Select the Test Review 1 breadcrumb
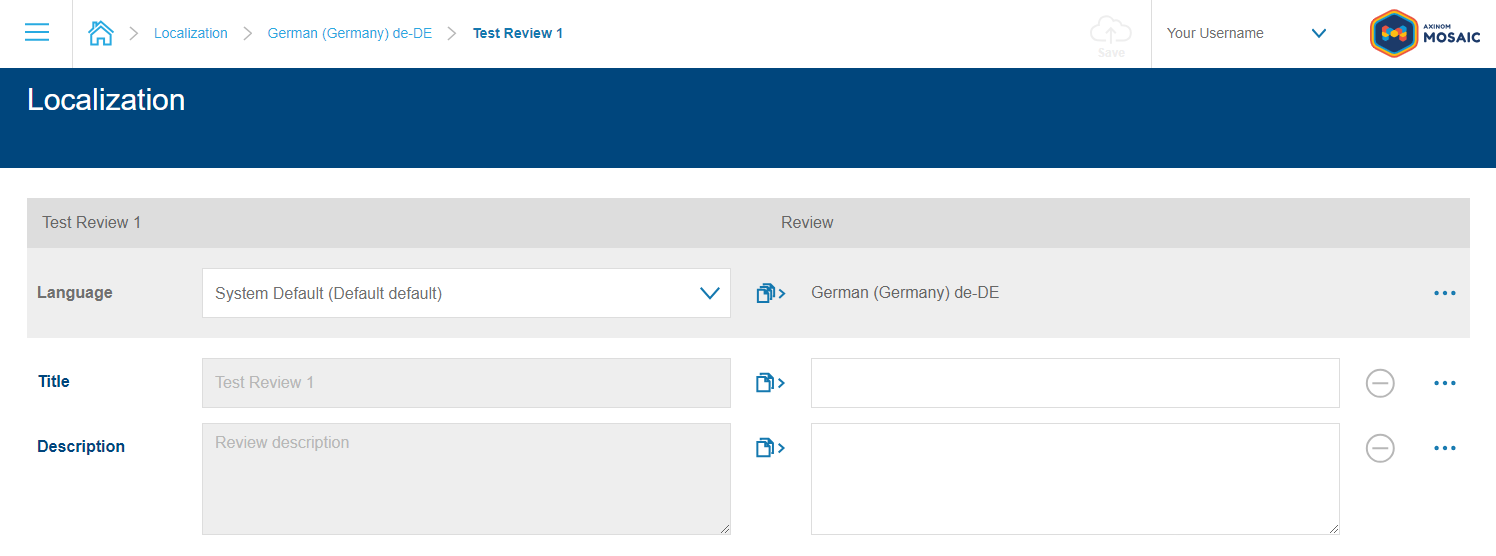Screen dimensions: 1496x556 pos(517,33)
